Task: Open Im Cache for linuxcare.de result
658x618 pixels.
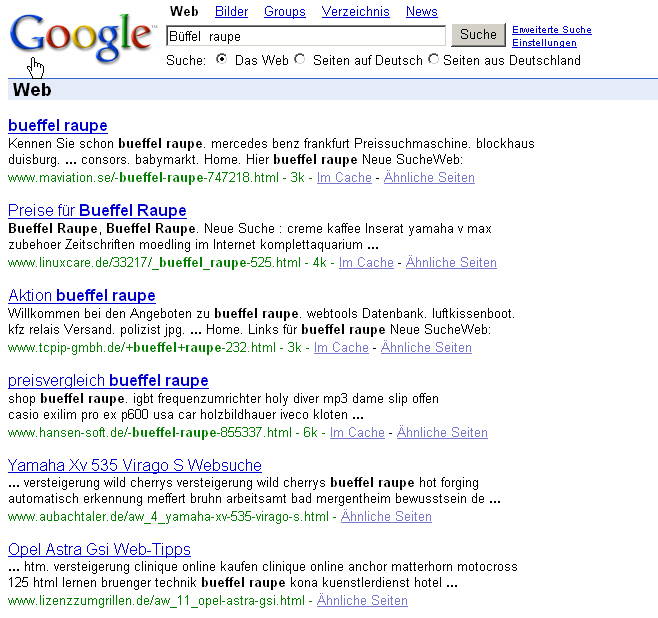Action: point(366,263)
